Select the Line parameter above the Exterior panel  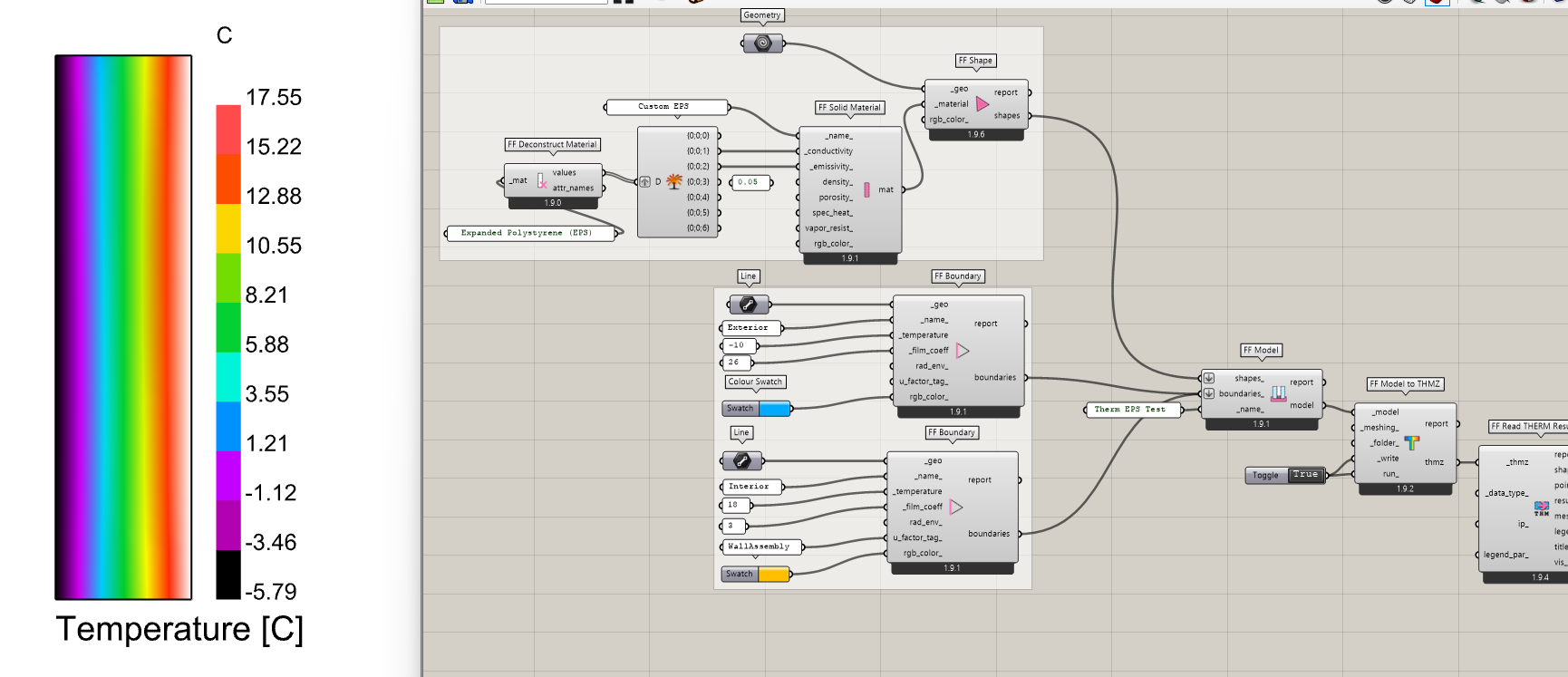749,305
